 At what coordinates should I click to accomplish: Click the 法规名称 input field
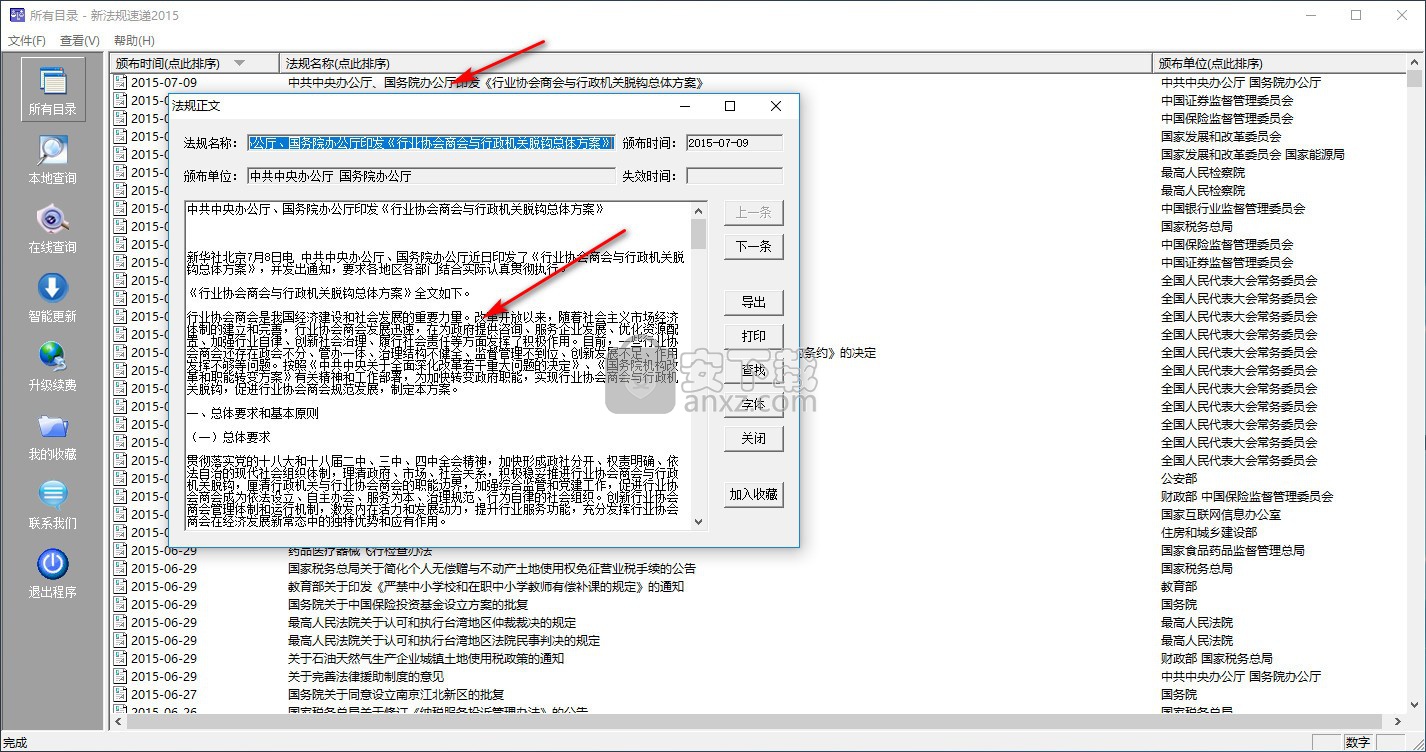click(431, 143)
